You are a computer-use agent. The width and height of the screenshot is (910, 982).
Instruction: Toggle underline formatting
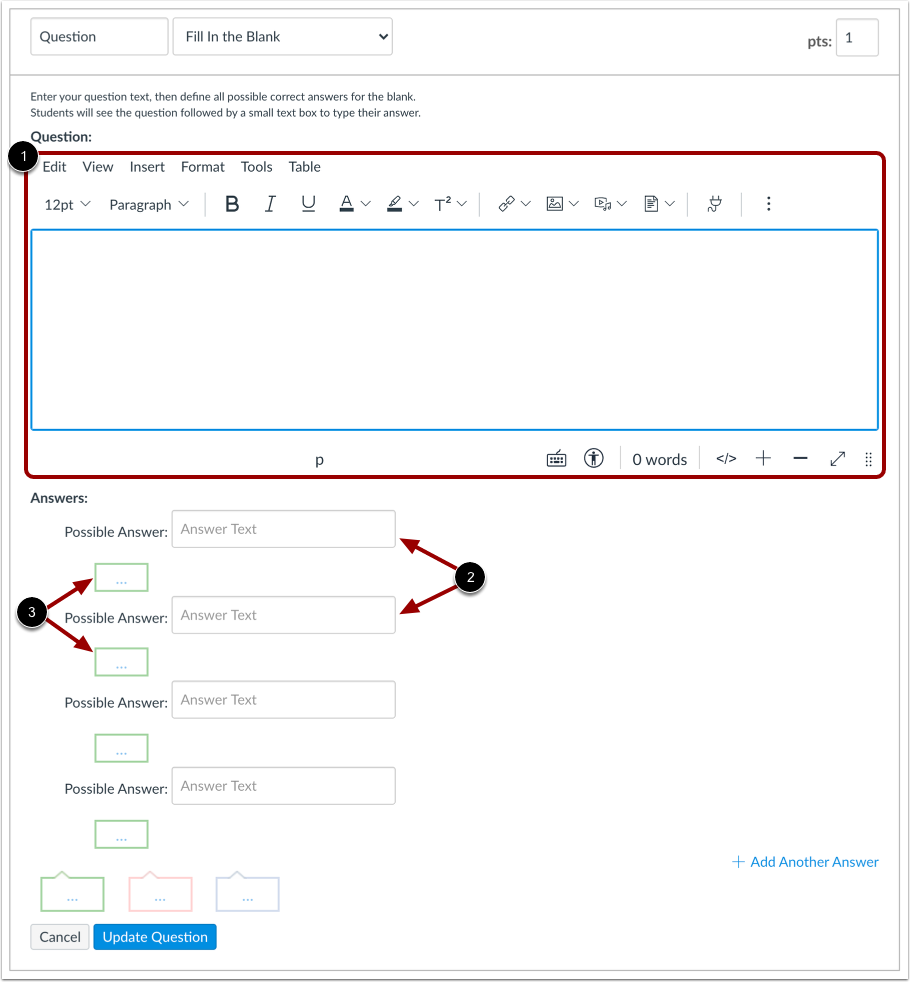[308, 203]
